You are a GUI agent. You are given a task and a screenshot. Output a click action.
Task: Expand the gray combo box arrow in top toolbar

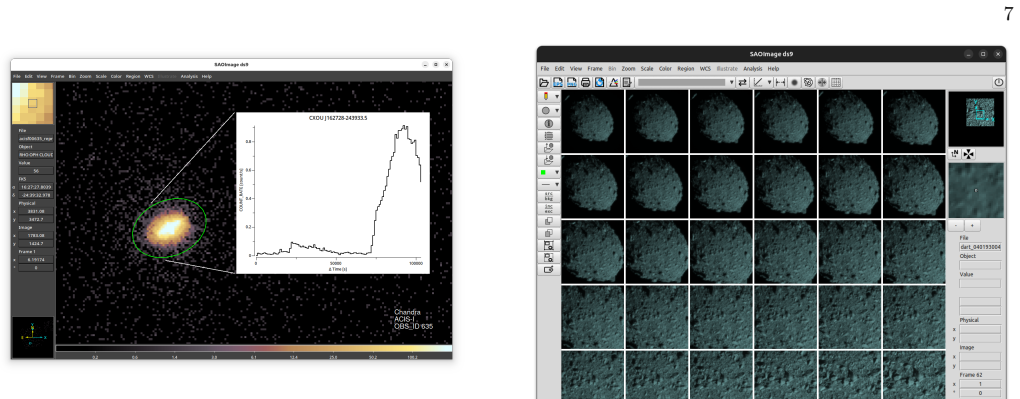[731, 83]
